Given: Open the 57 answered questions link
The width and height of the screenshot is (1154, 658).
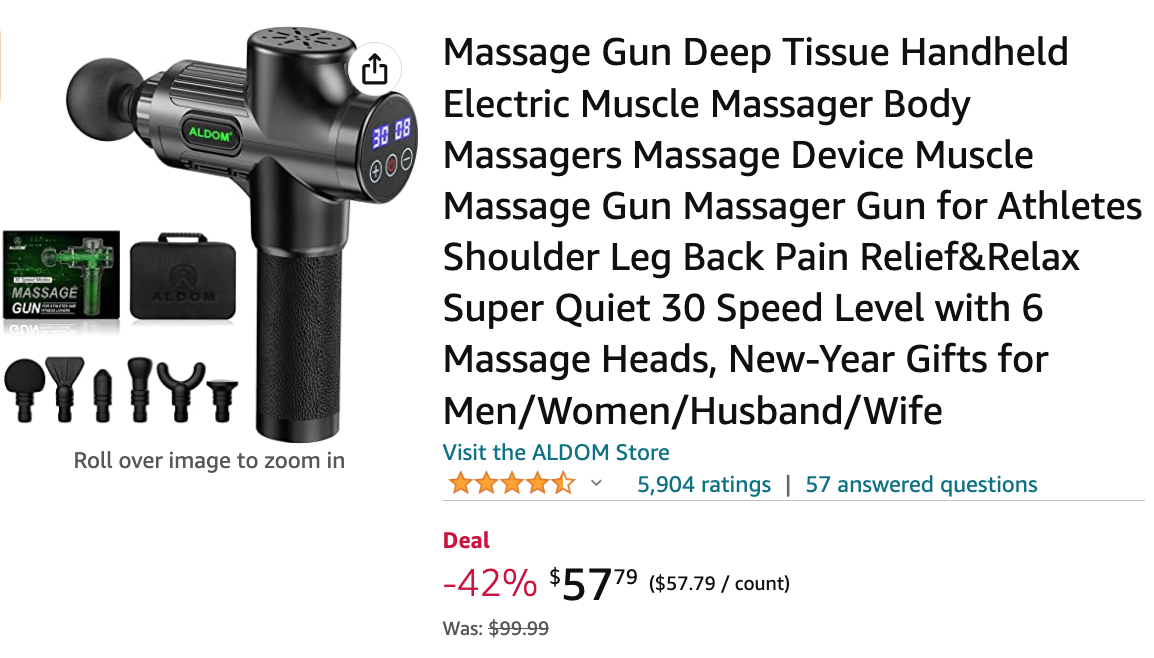Looking at the screenshot, I should point(921,484).
